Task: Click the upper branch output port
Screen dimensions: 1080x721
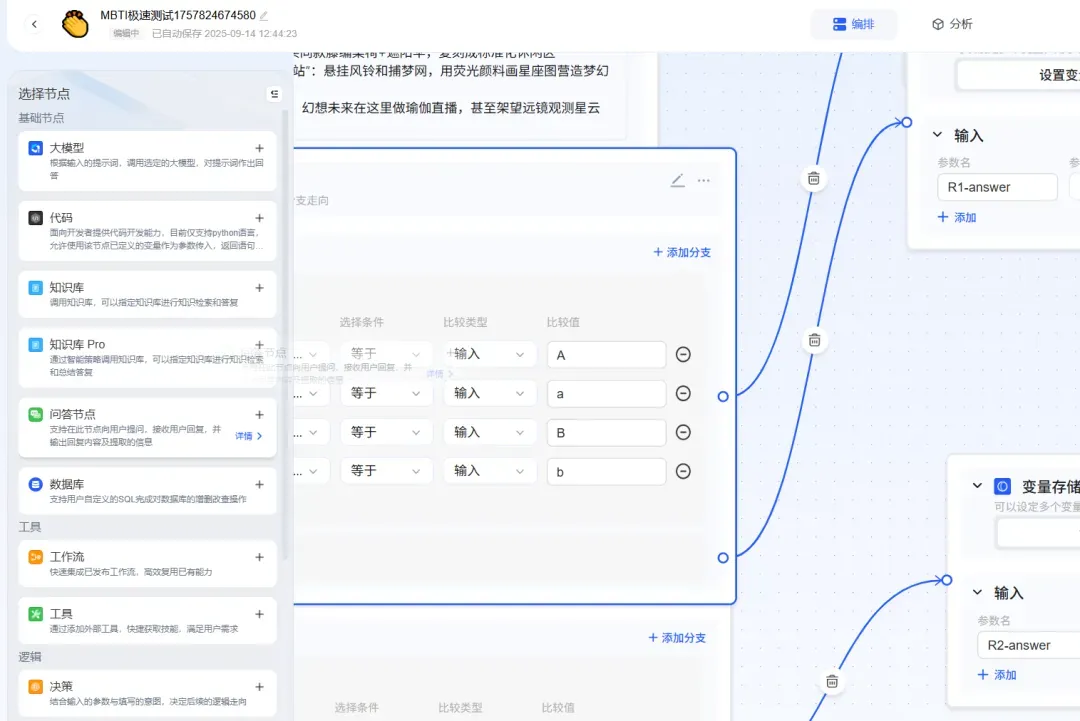Action: point(723,397)
